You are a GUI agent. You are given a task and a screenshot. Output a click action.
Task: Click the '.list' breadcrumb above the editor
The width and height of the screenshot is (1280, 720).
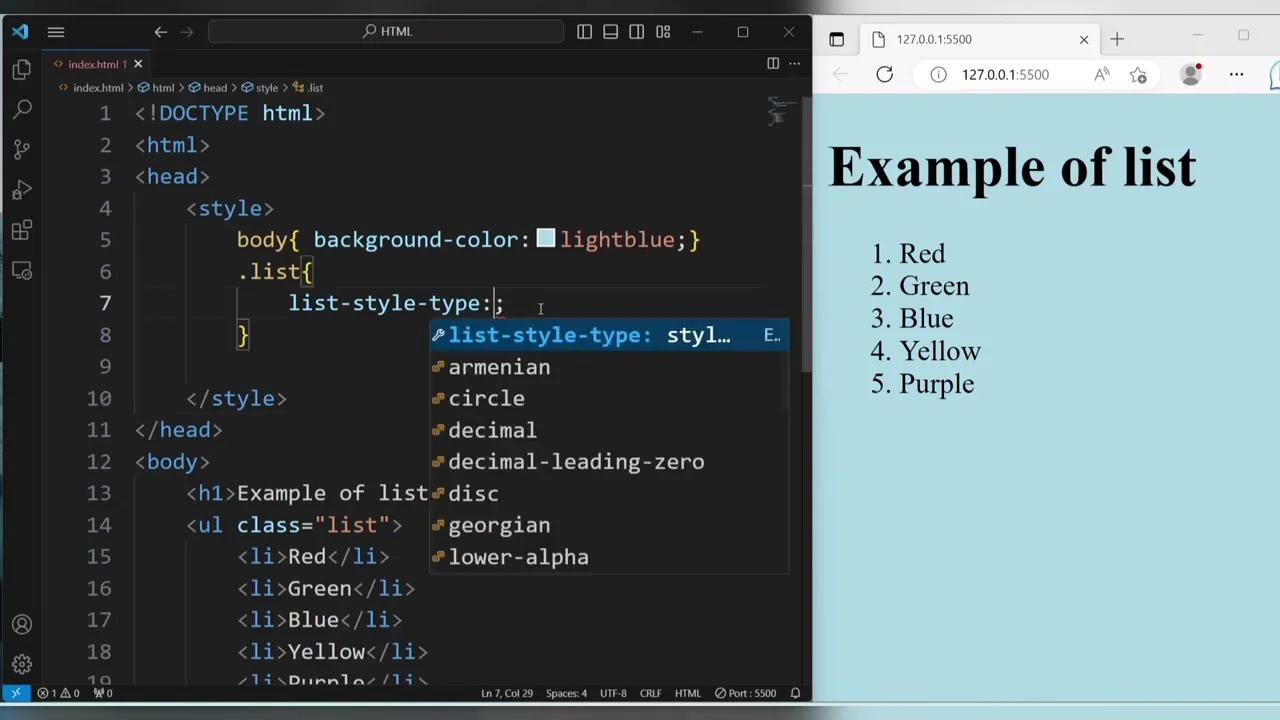point(316,87)
